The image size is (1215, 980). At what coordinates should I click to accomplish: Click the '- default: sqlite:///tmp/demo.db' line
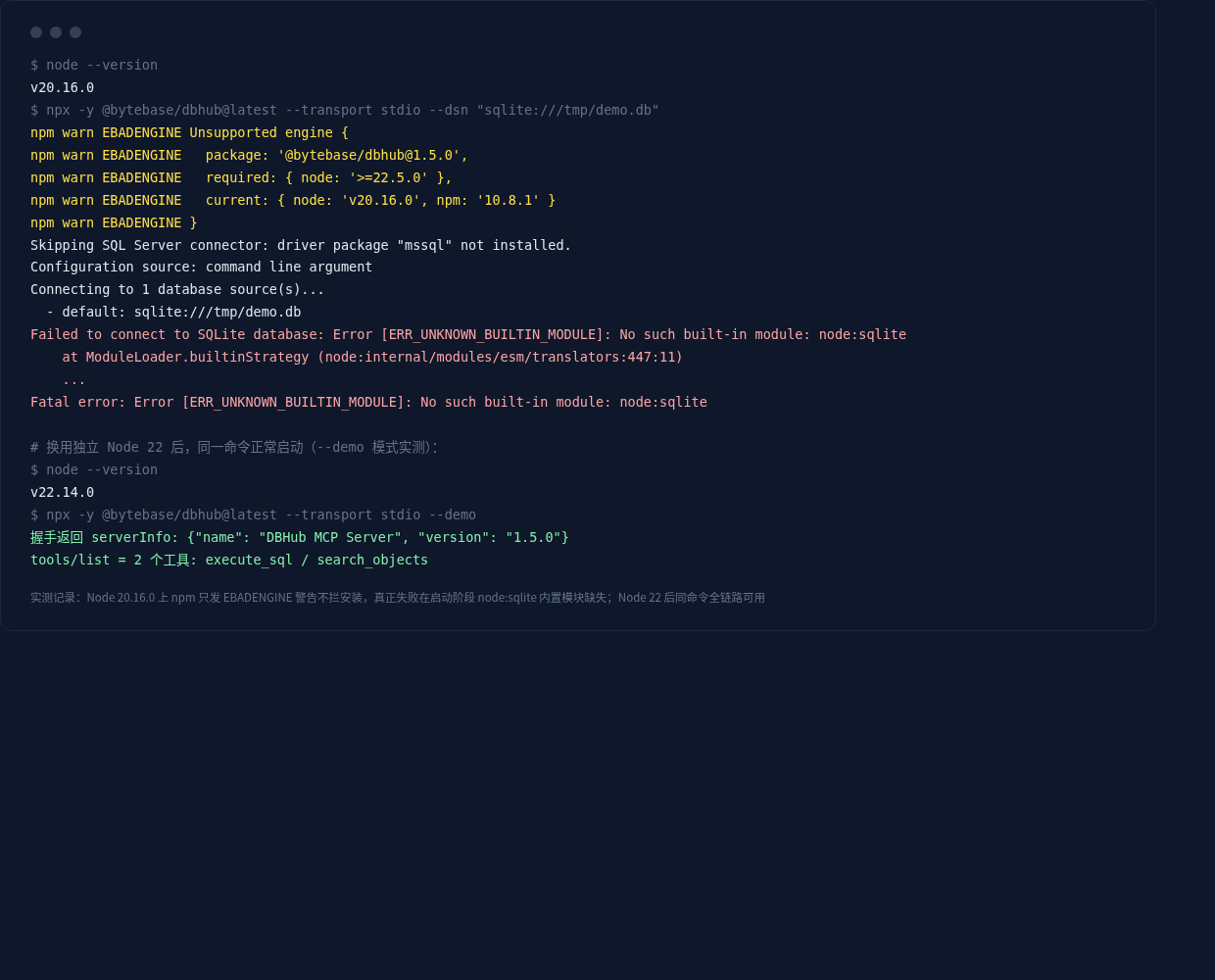(173, 312)
